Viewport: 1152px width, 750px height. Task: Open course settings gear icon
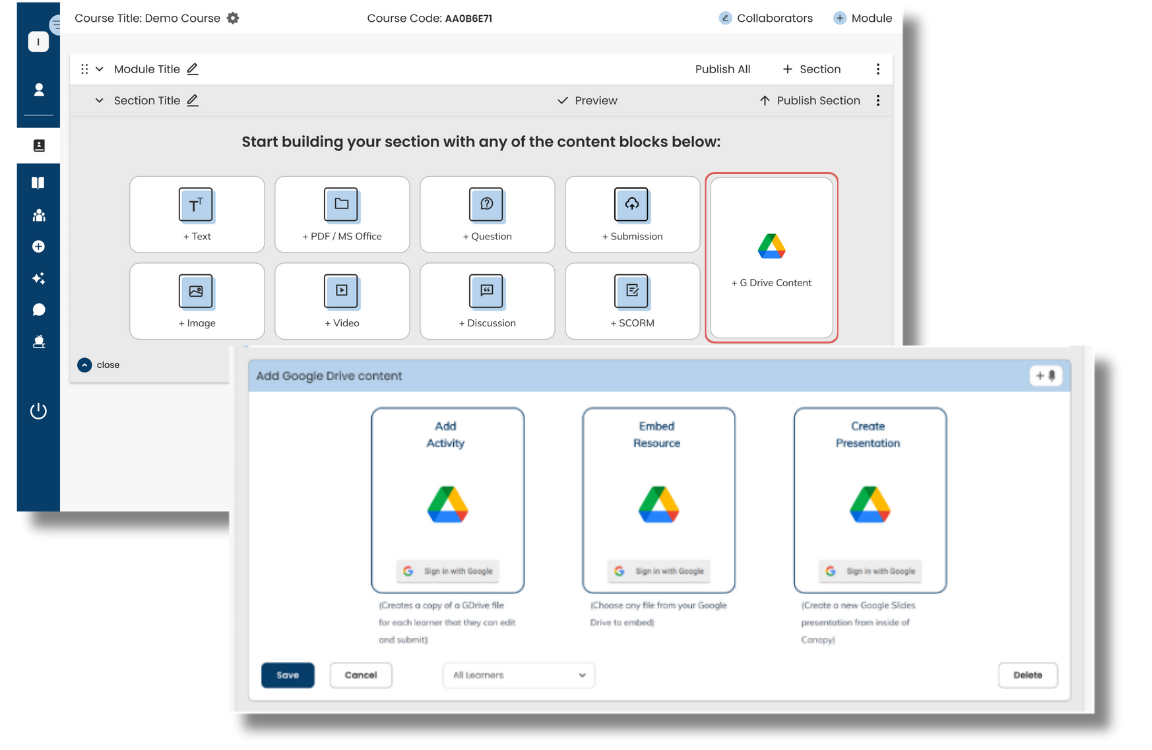233,18
